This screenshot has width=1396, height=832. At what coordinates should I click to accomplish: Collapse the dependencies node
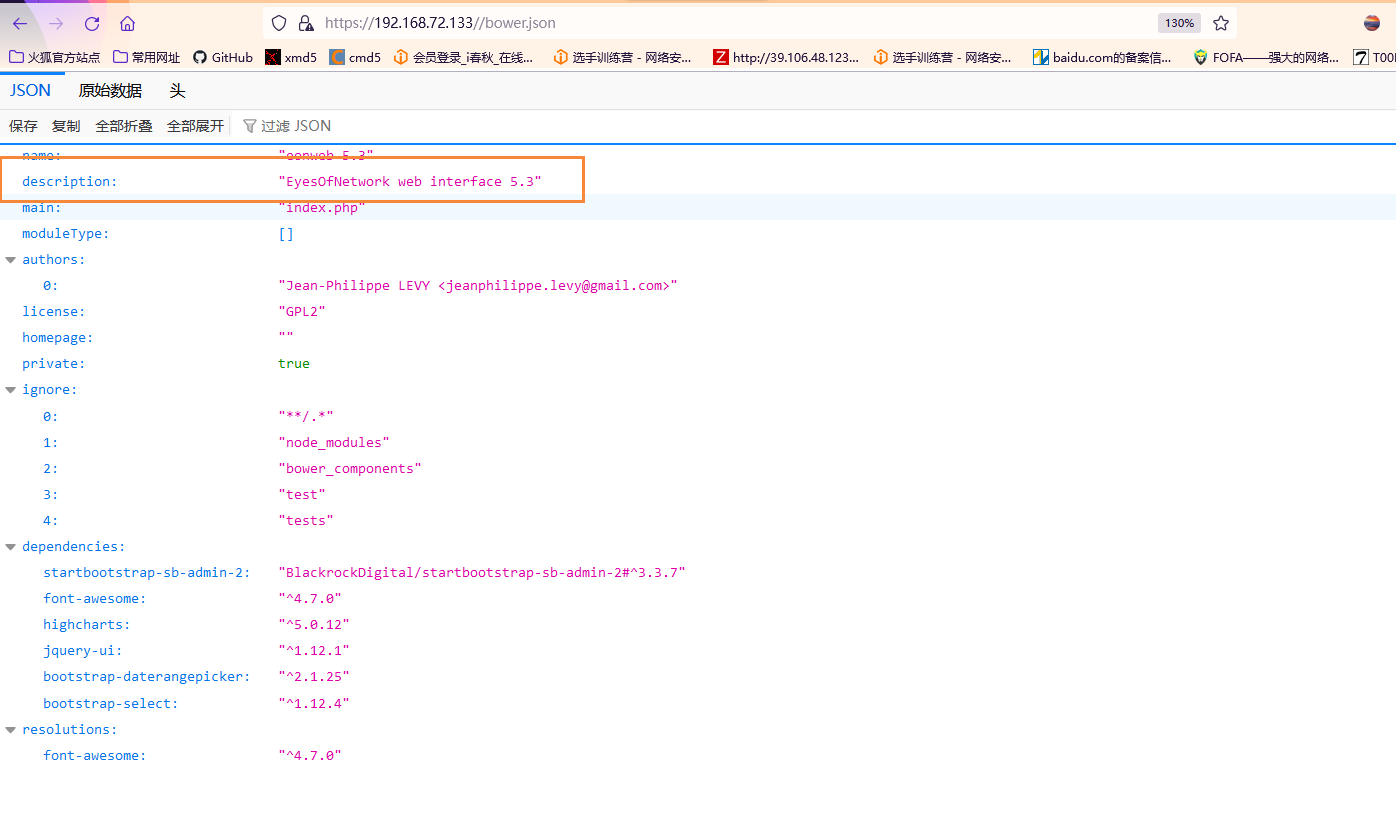(x=11, y=547)
